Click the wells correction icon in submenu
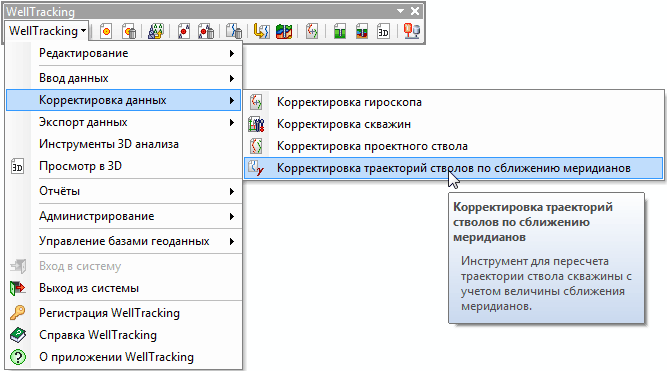This screenshot has height=371, width=667. click(256, 124)
